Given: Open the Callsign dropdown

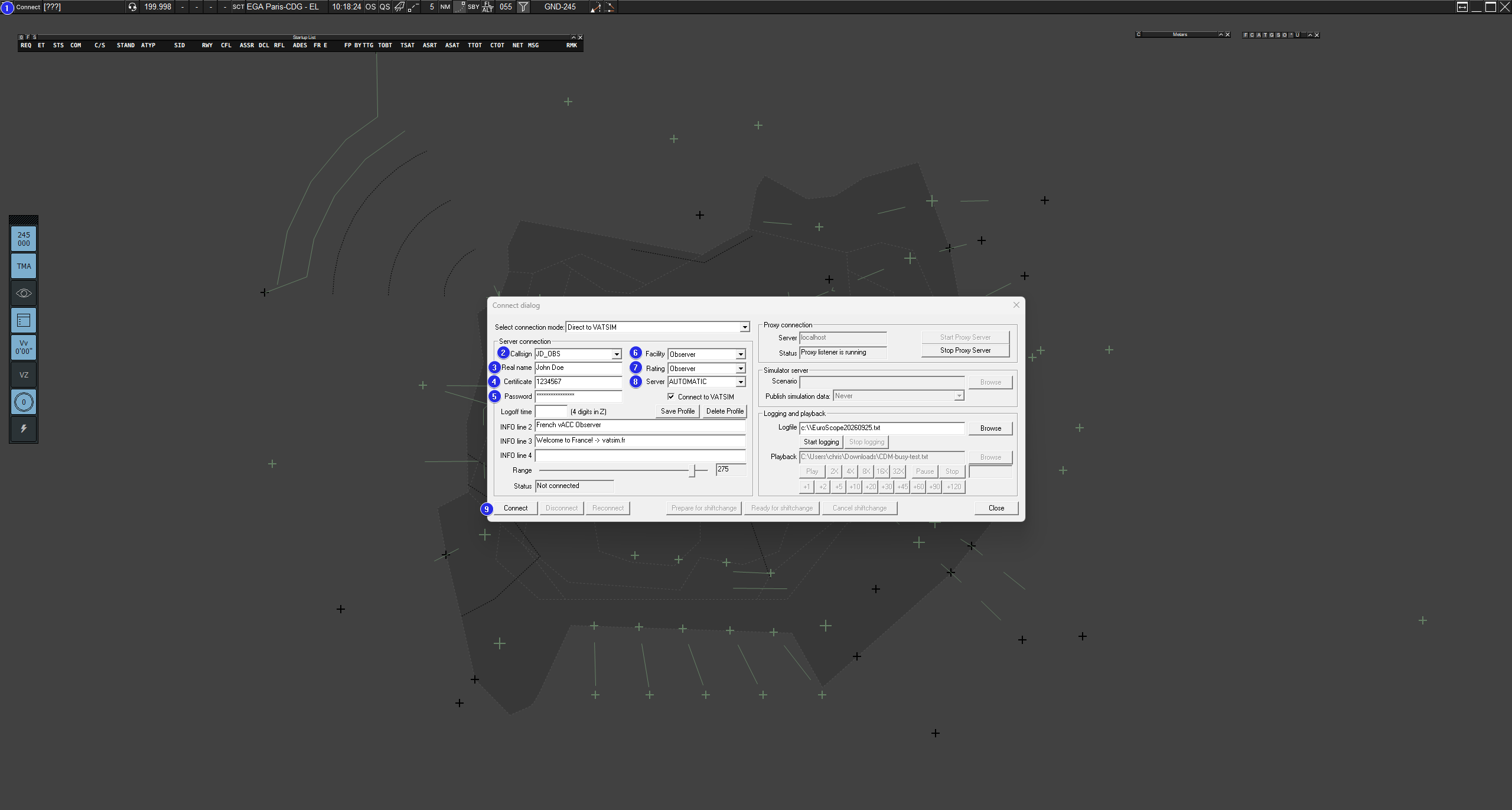Looking at the screenshot, I should click(x=617, y=354).
